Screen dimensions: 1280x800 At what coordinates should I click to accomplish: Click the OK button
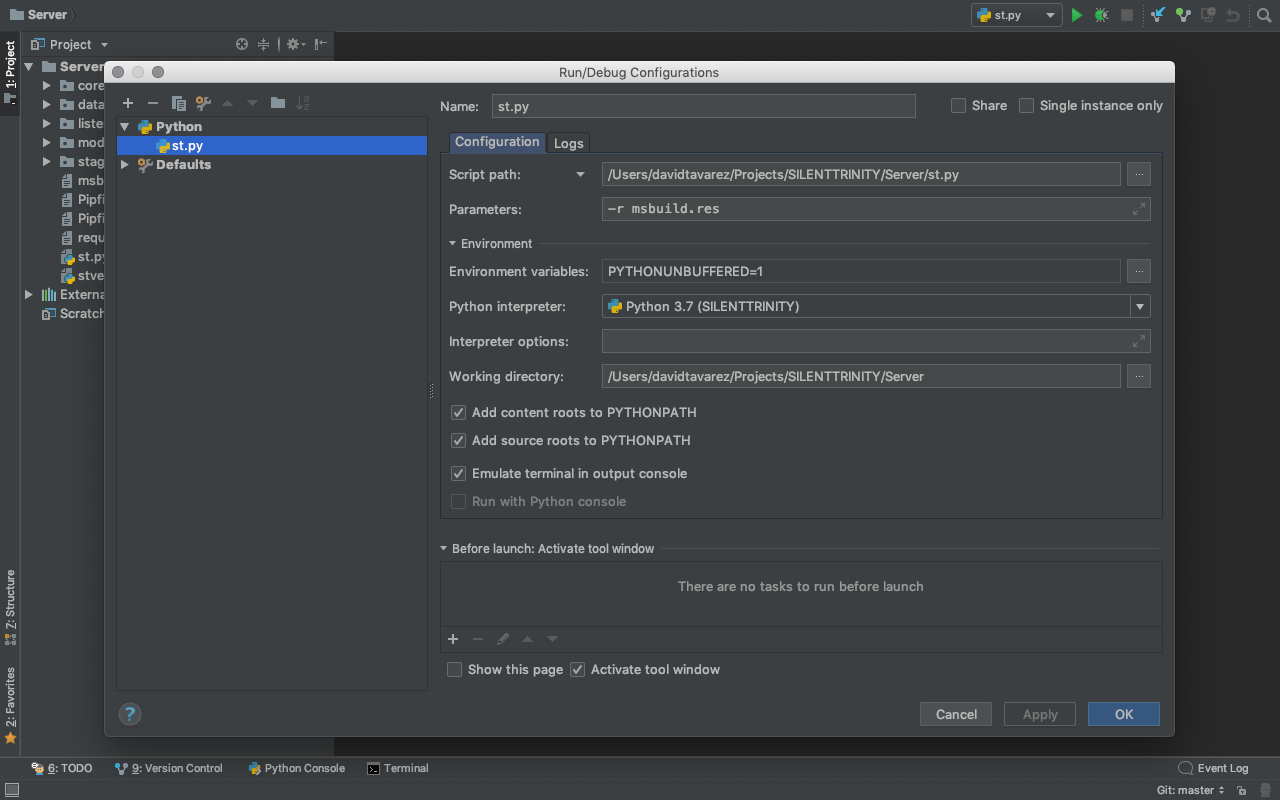pos(1124,714)
